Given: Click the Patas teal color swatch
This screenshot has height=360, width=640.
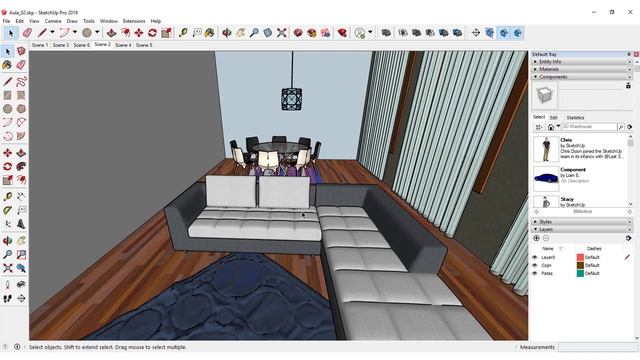Looking at the screenshot, I should pos(580,273).
